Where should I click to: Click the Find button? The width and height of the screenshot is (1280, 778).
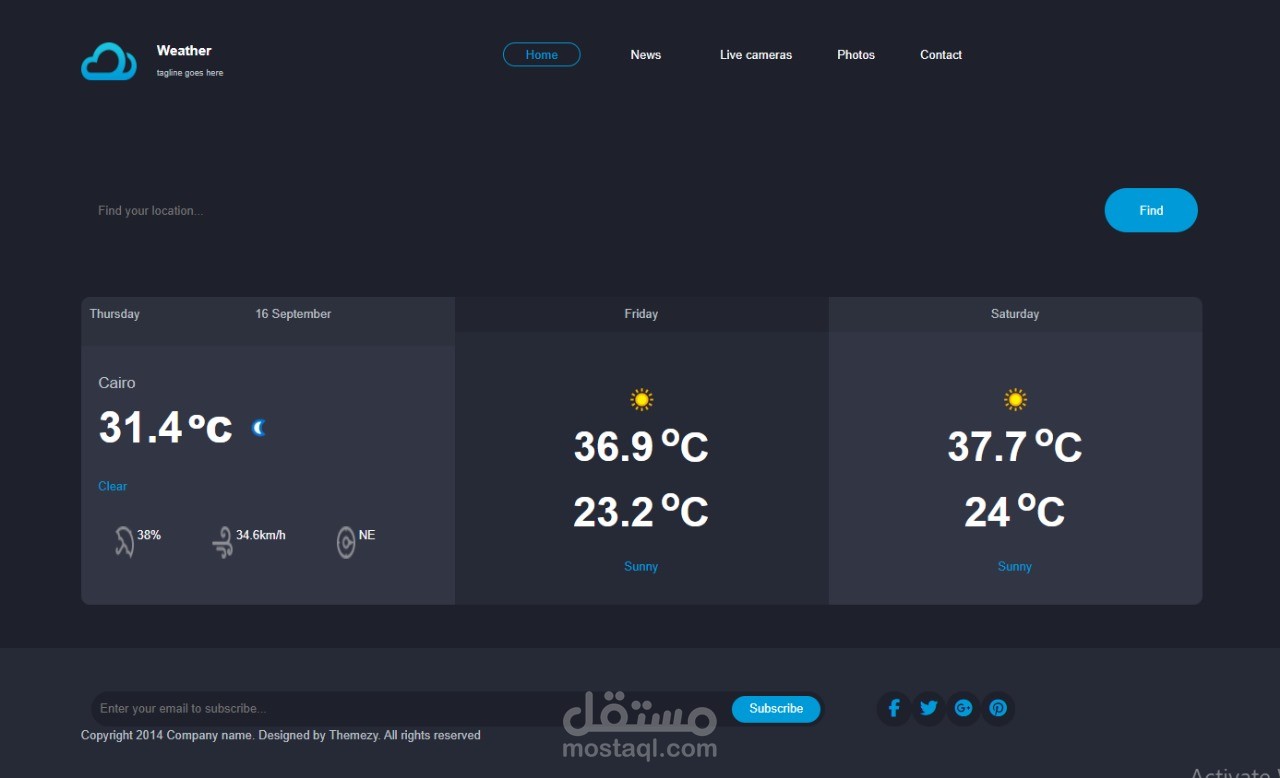(x=1151, y=210)
